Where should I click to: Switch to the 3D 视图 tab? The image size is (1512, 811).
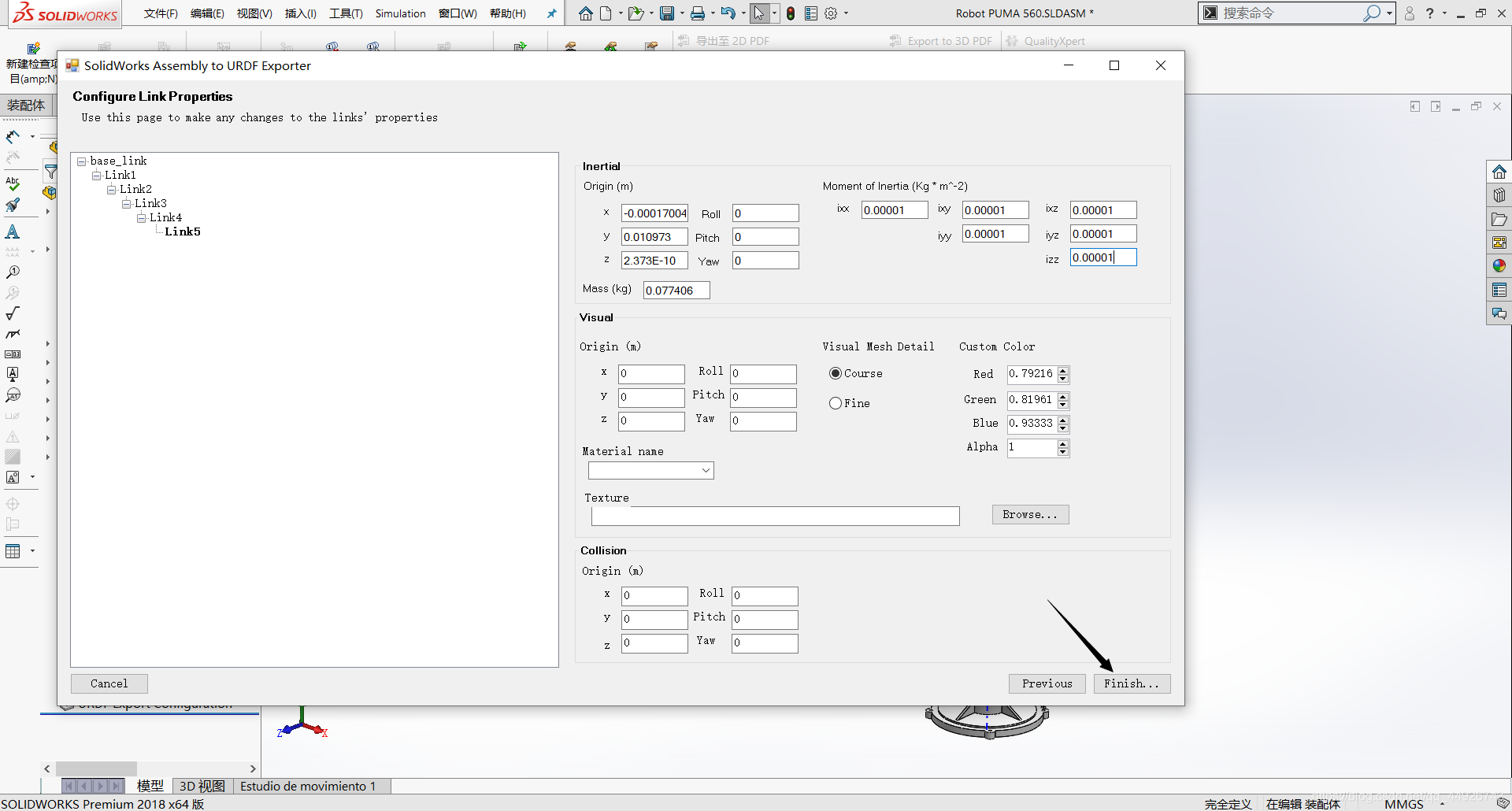(x=202, y=786)
